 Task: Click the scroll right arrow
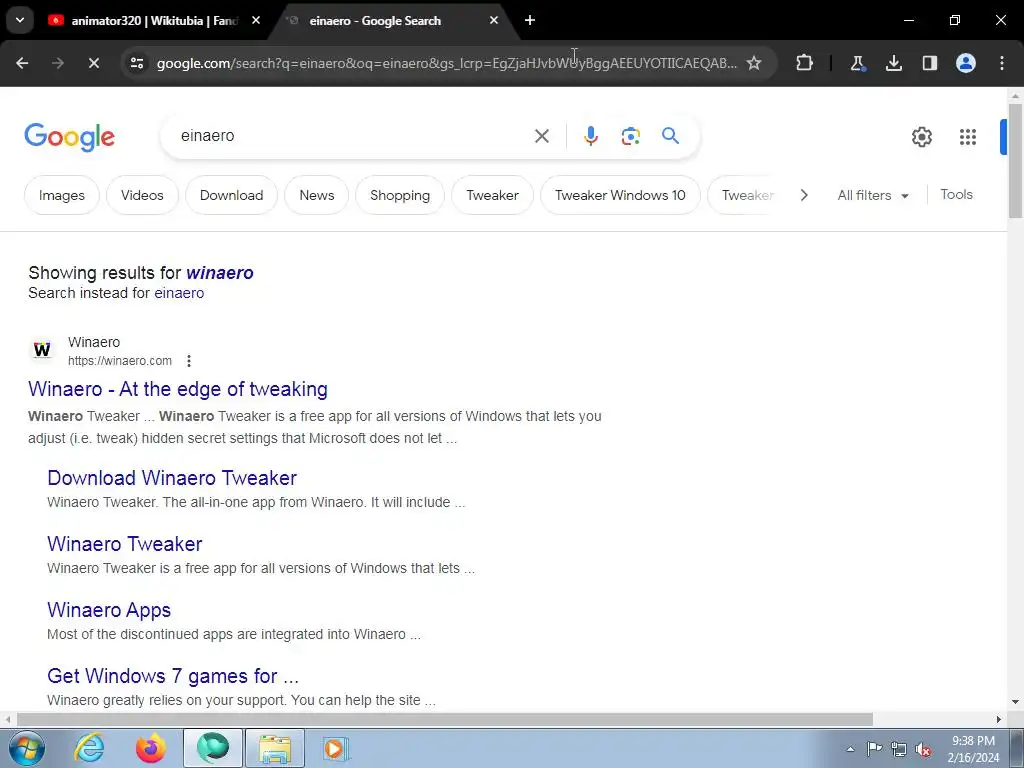(999, 719)
